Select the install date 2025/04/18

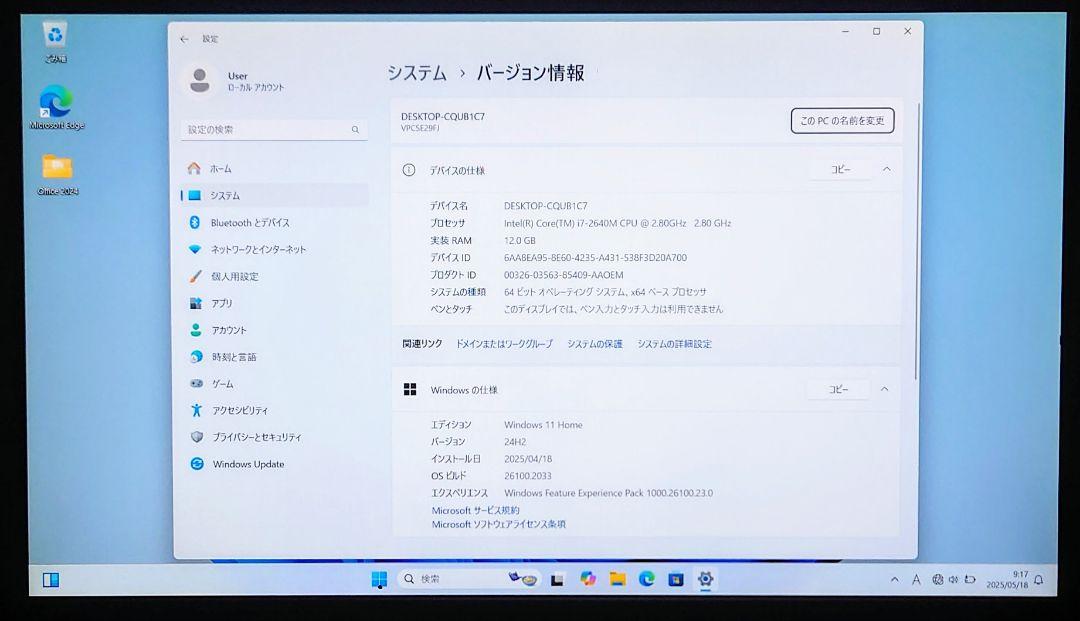point(528,459)
